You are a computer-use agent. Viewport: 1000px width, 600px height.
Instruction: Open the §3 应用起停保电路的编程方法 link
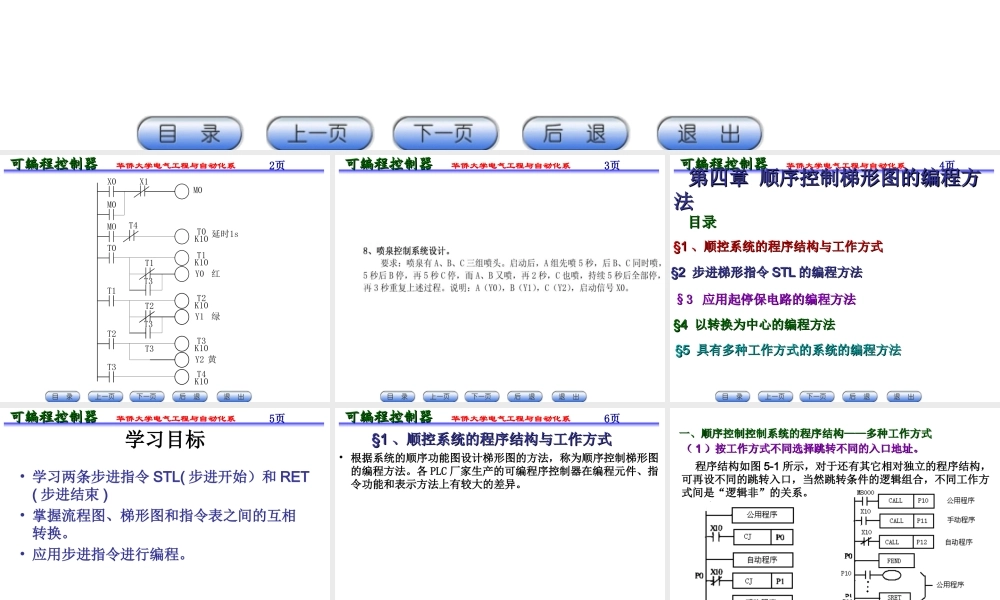pyautogui.click(x=766, y=299)
